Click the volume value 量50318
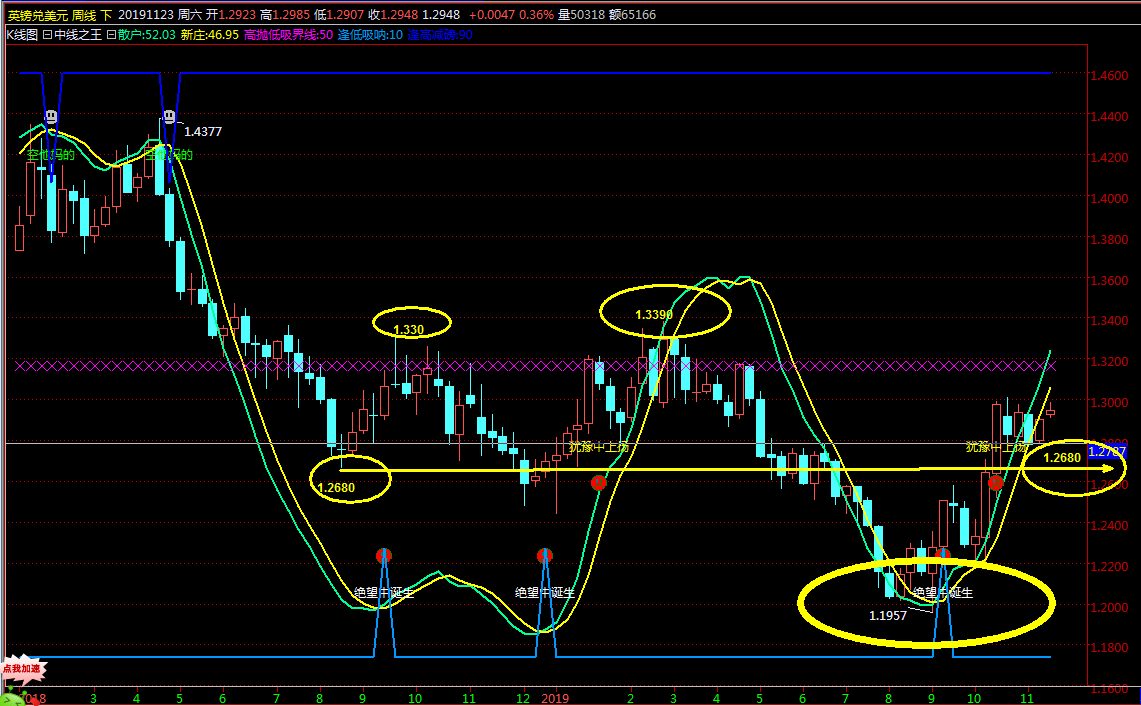This screenshot has width=1141, height=706. coord(581,15)
